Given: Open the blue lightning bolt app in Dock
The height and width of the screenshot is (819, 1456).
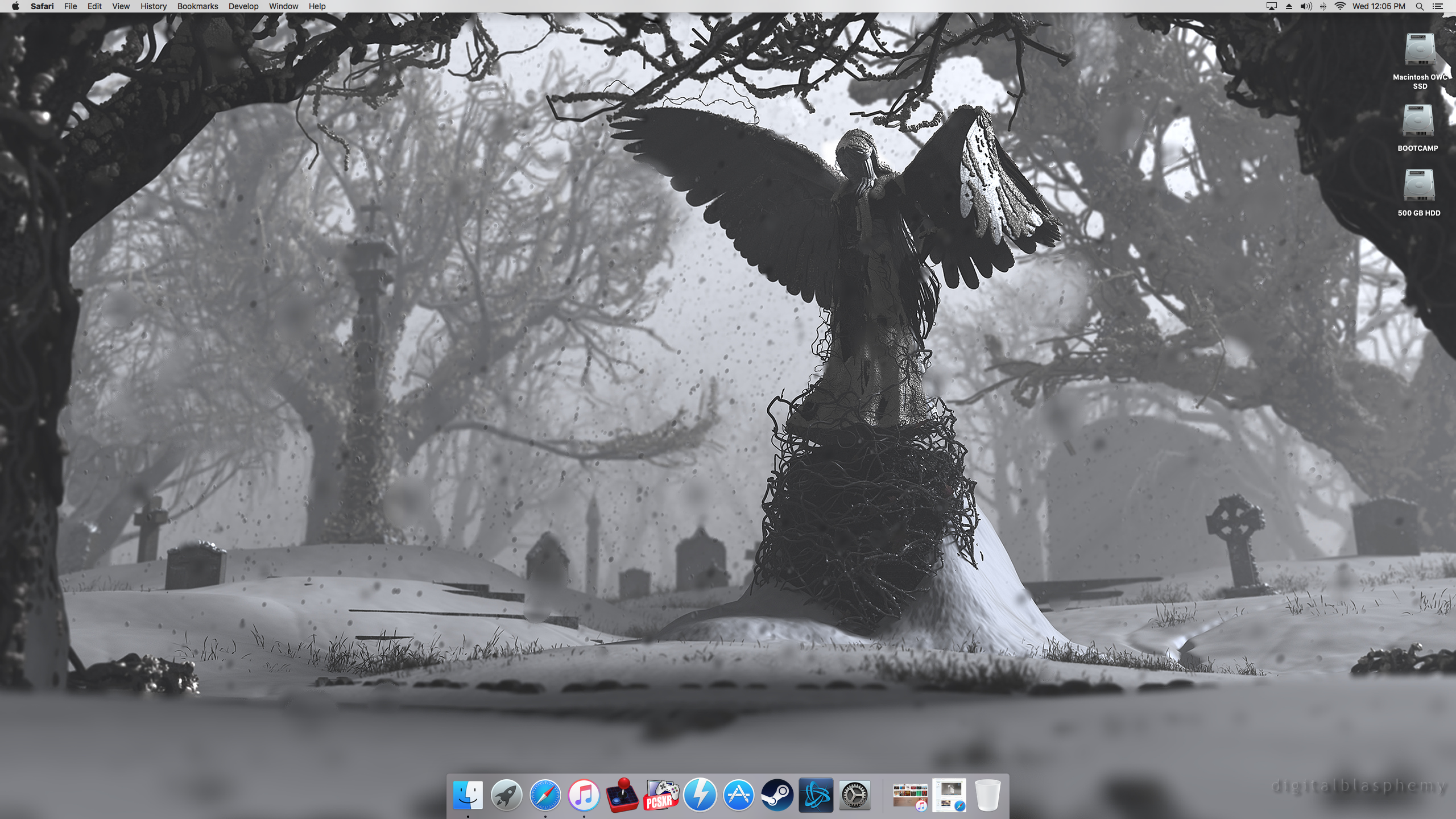Looking at the screenshot, I should pos(700,795).
